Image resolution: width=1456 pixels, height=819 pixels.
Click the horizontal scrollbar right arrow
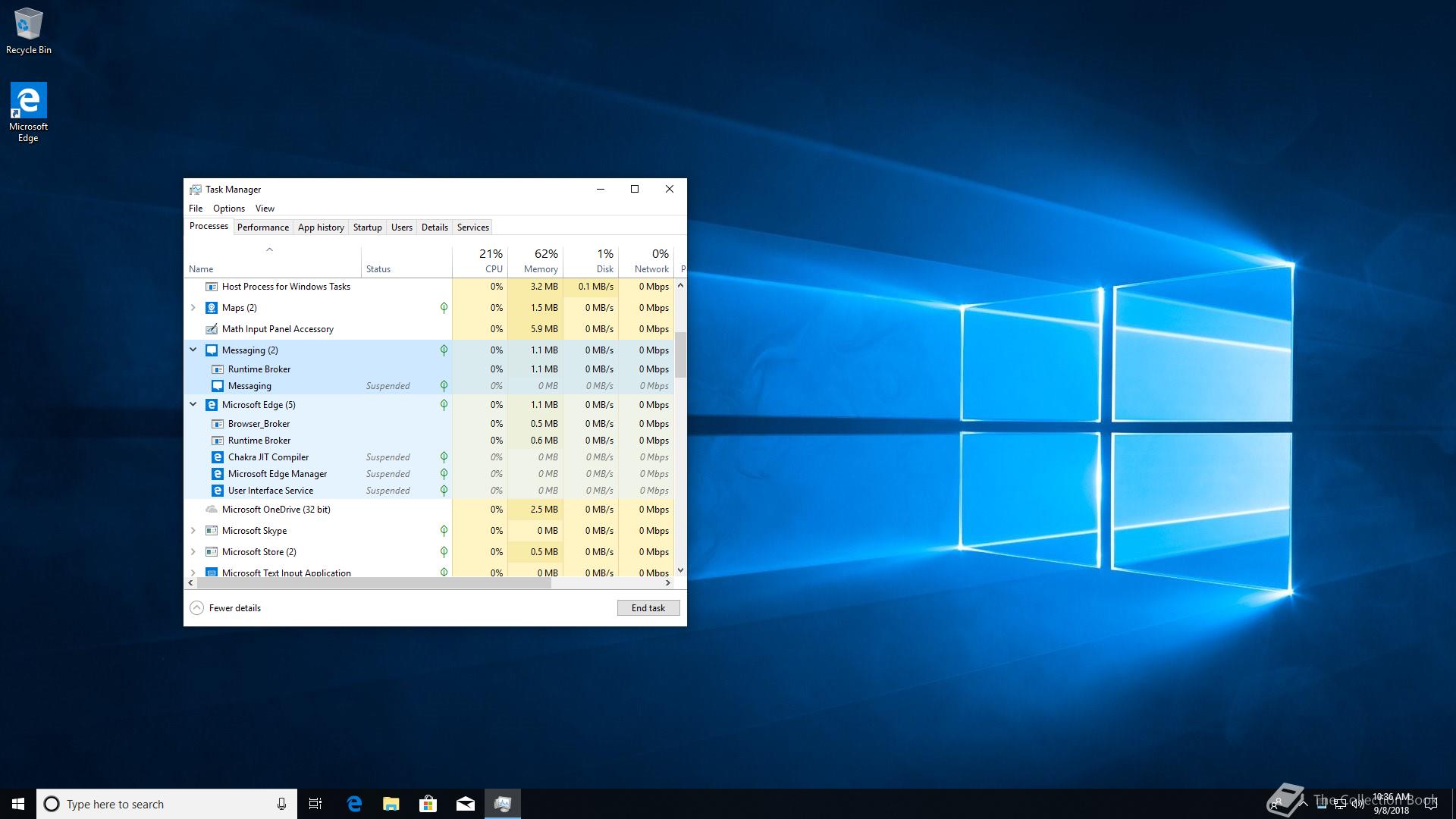pyautogui.click(x=668, y=583)
